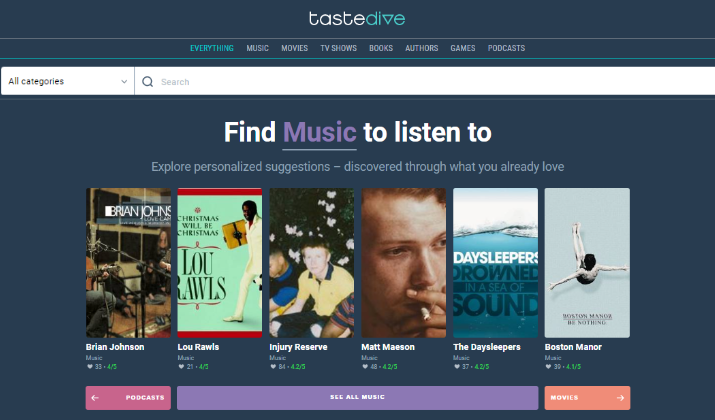Open the Podcasts tab in navigation
The image size is (715, 420).
click(506, 48)
